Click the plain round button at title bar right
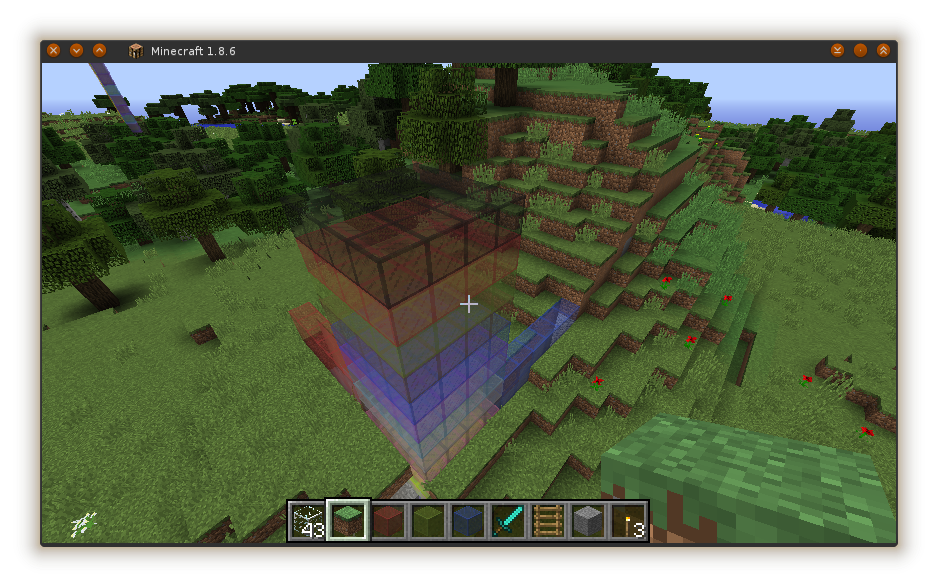This screenshot has height=587, width=938. [x=860, y=50]
